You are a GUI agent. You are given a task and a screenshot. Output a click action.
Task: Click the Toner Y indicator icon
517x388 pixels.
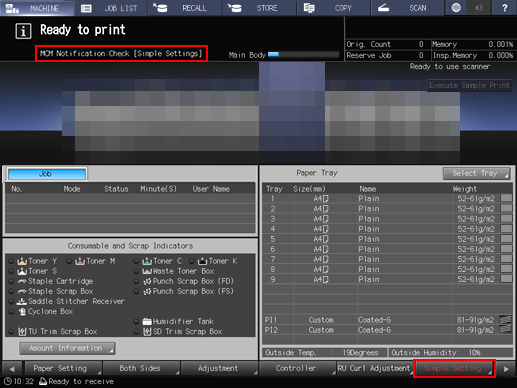(22, 261)
